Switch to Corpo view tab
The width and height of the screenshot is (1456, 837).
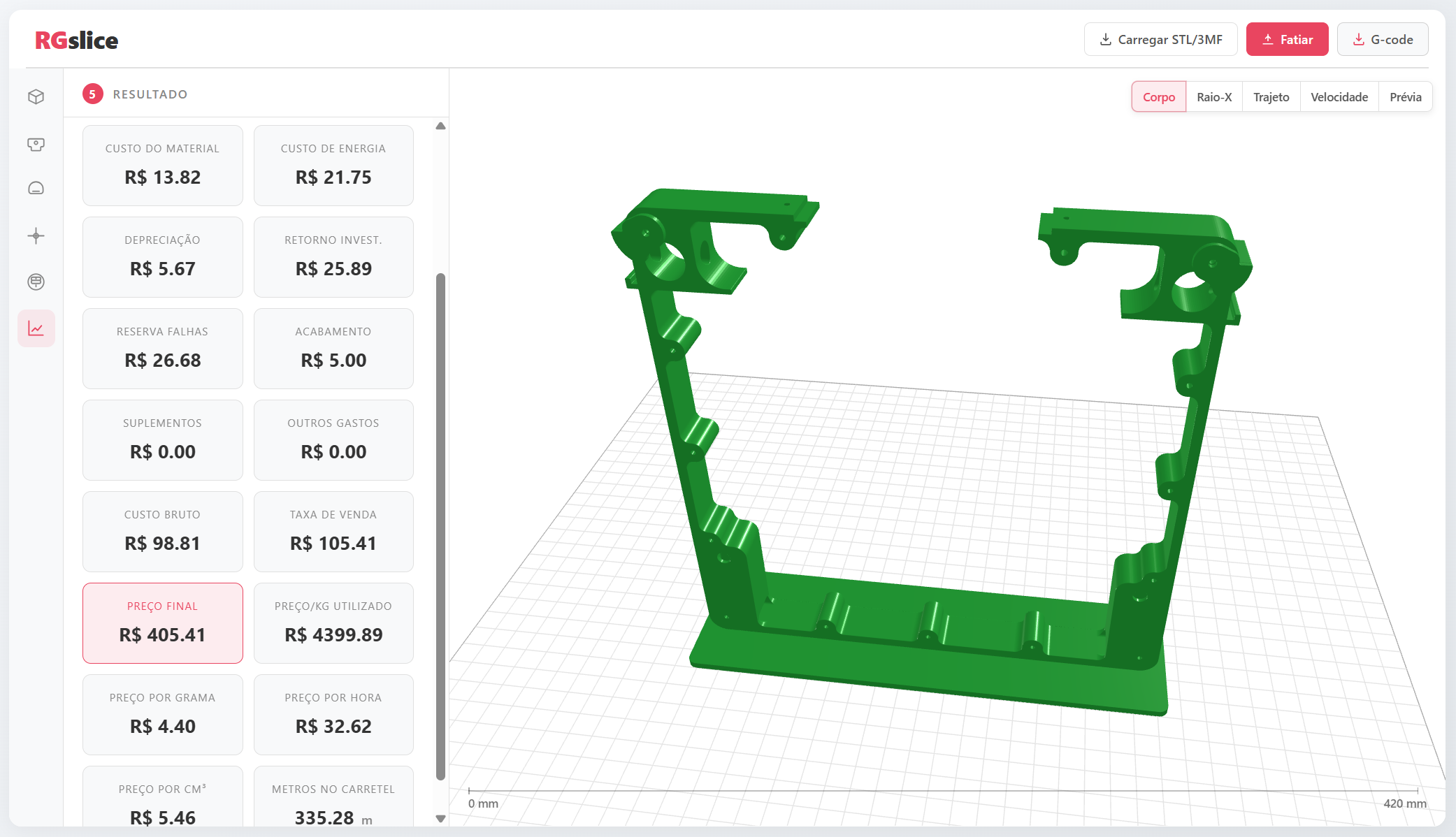pos(1158,97)
